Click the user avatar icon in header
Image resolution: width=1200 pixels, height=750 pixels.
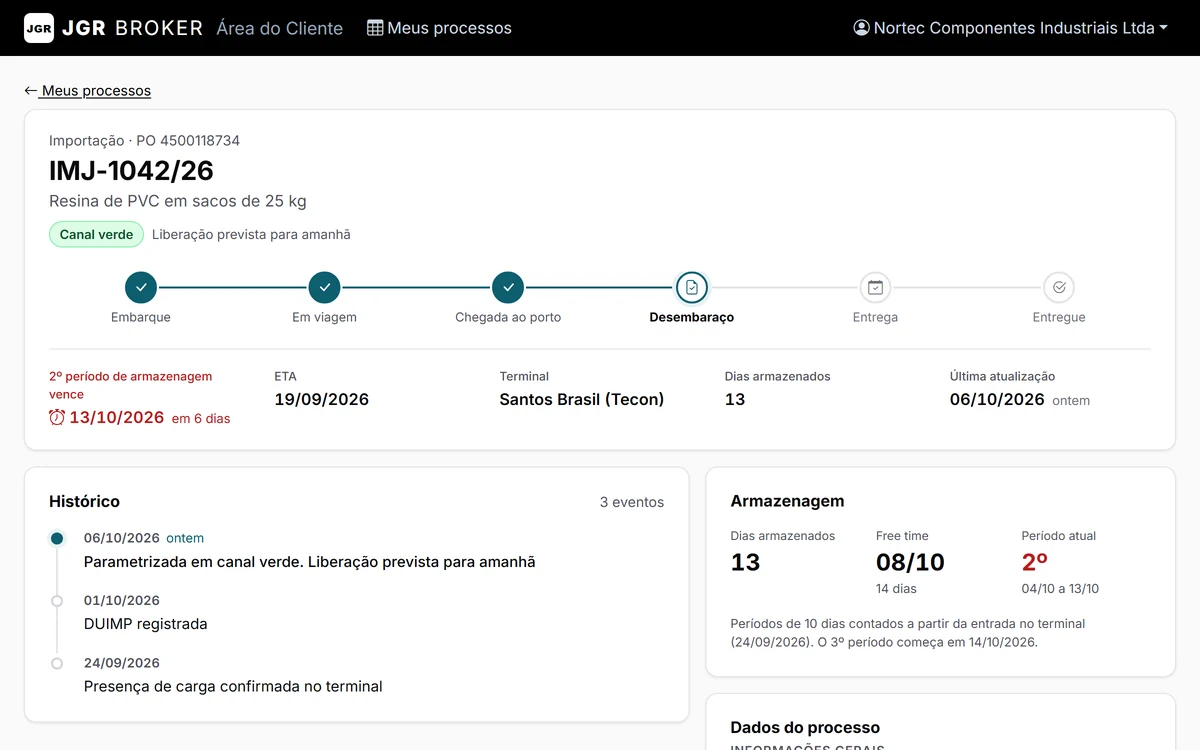click(x=861, y=28)
